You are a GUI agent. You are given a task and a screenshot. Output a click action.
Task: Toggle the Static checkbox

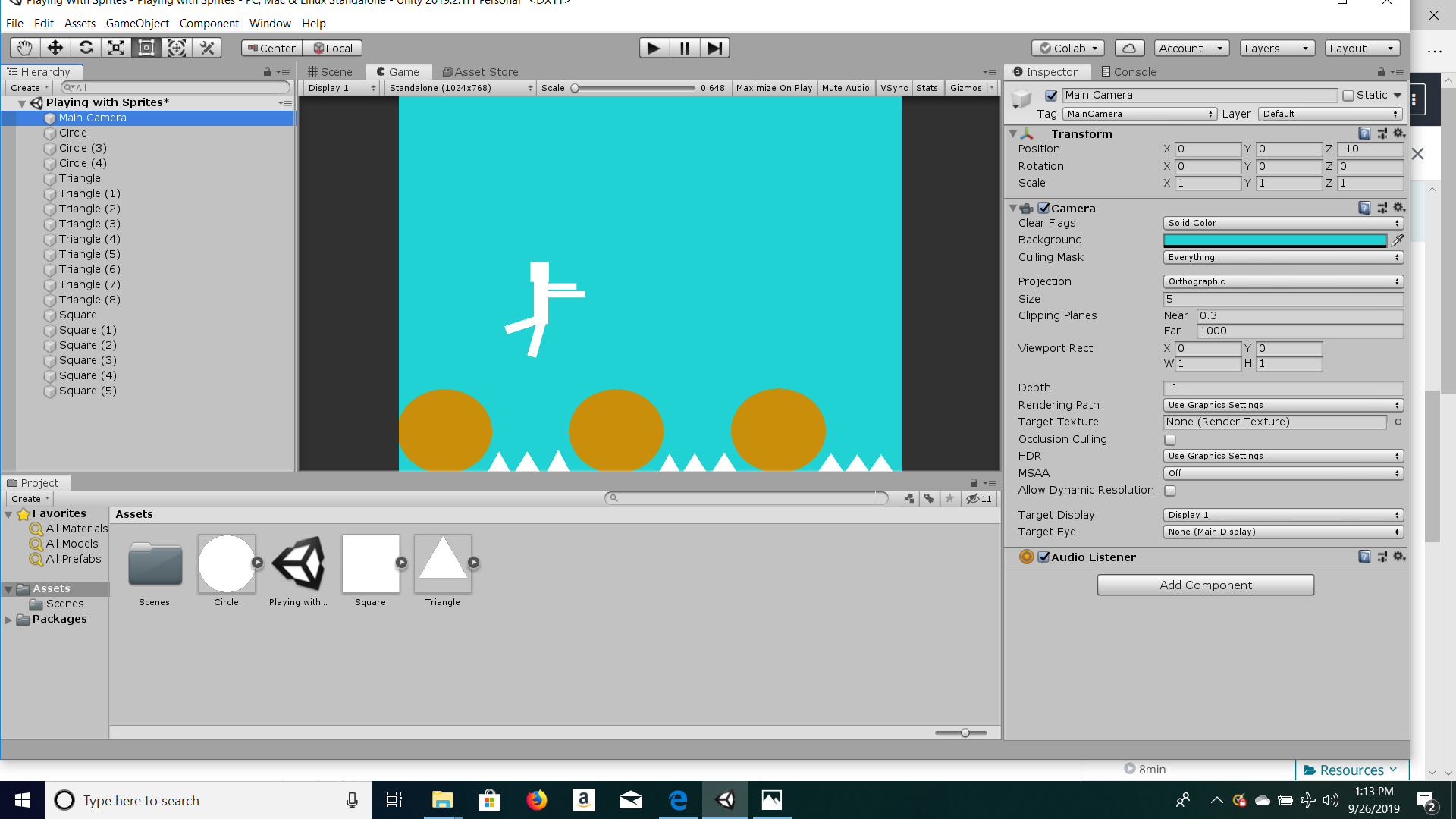pos(1348,96)
